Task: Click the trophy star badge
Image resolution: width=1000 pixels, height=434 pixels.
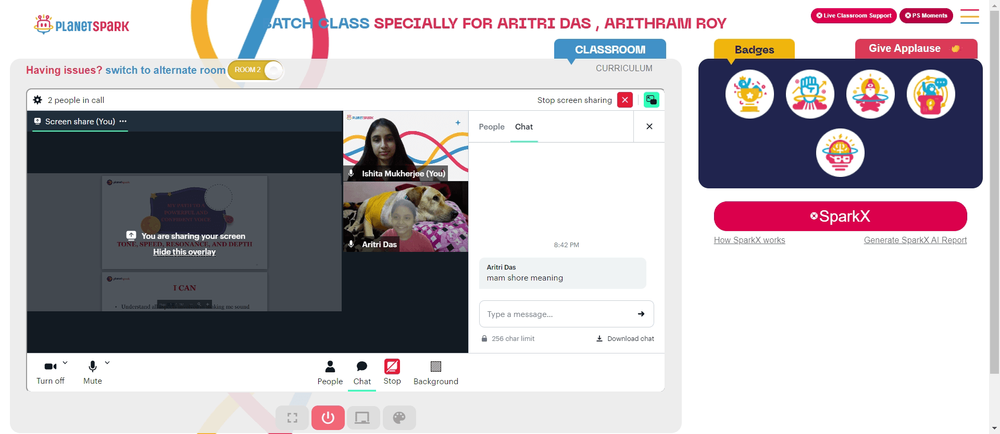Action: coord(749,94)
